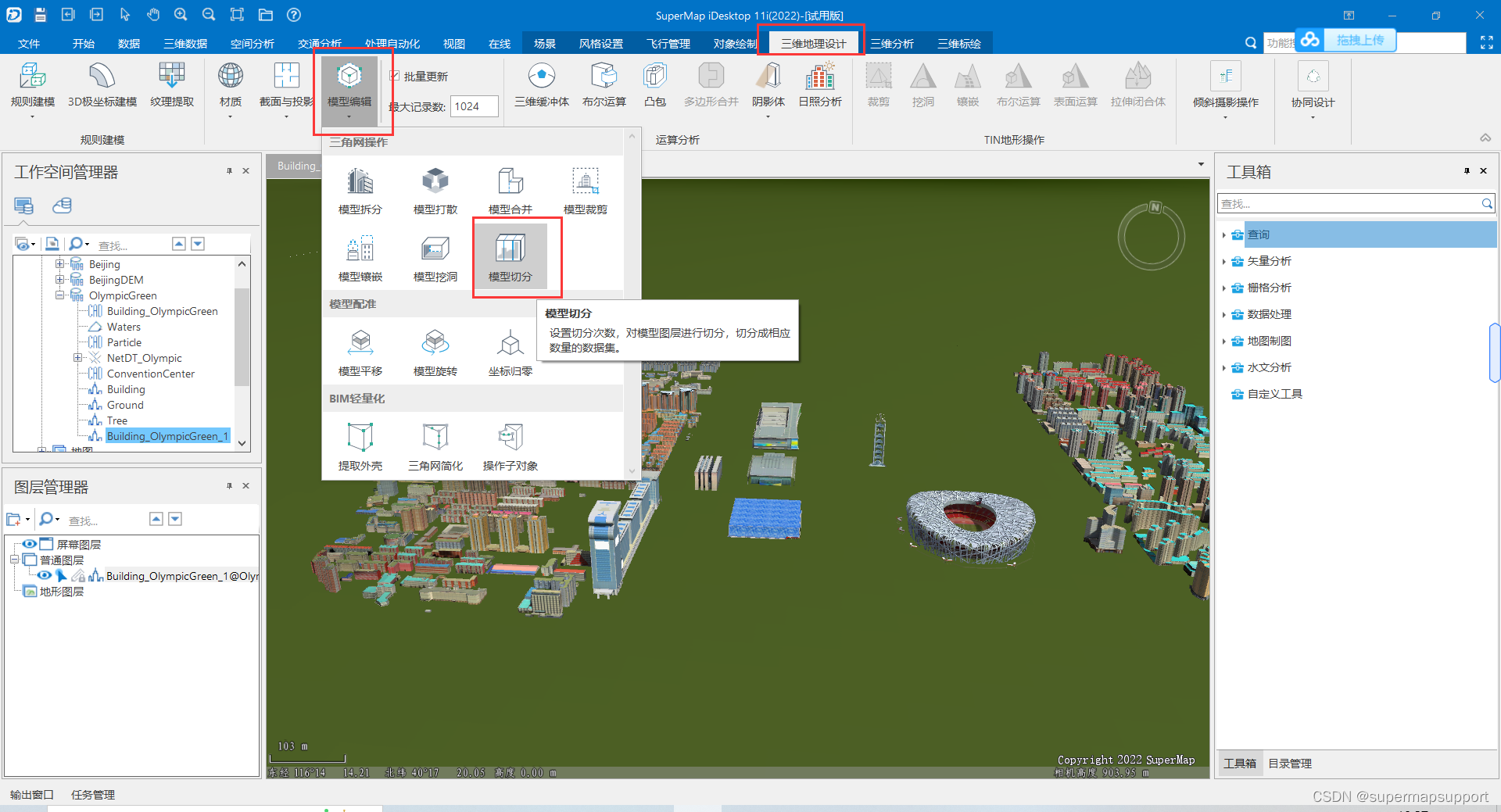Screen dimensions: 1501x812
Task: Expand the 栅格分析 toolbox group
Action: coord(1223,288)
